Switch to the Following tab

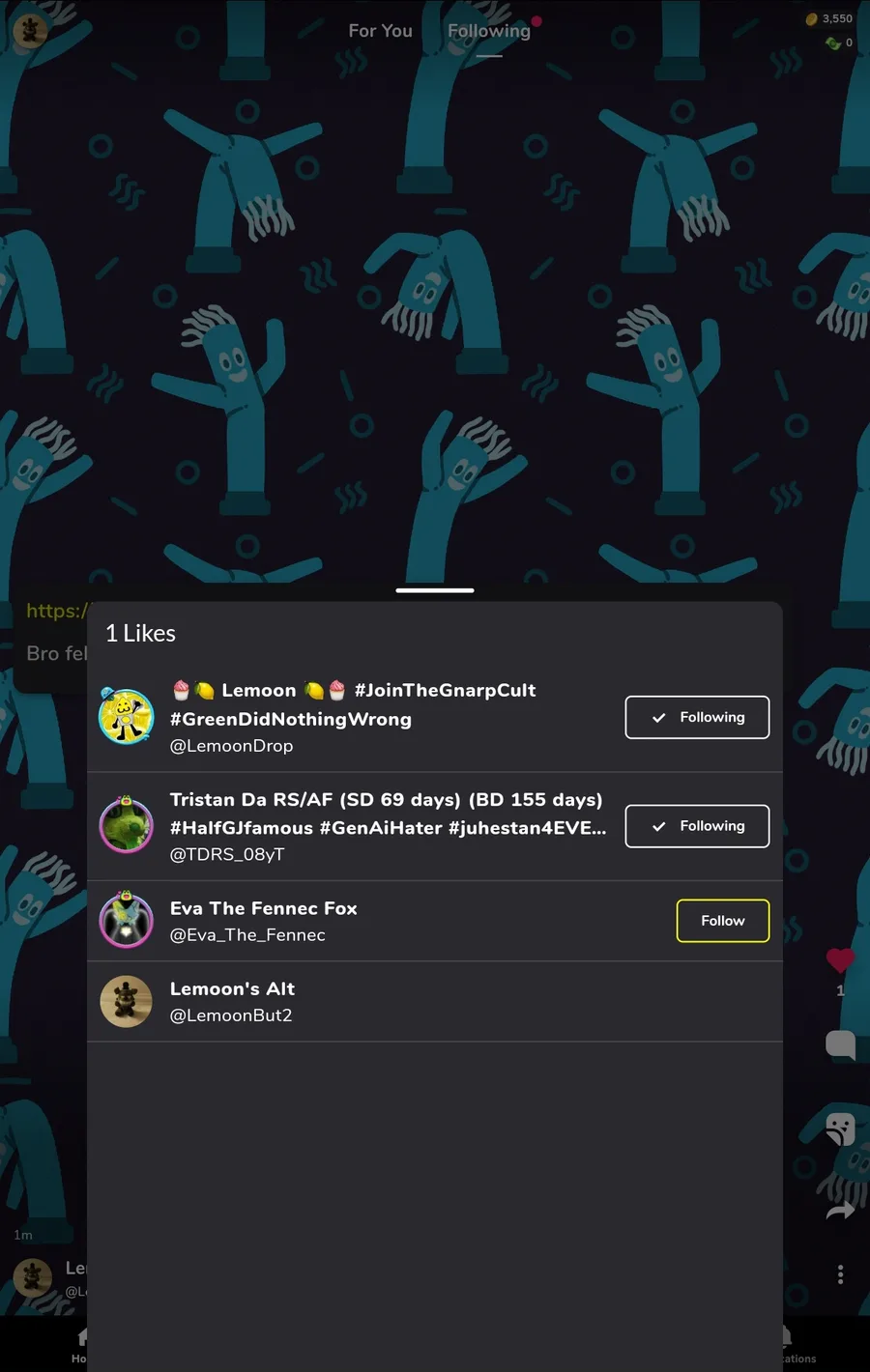pos(489,31)
